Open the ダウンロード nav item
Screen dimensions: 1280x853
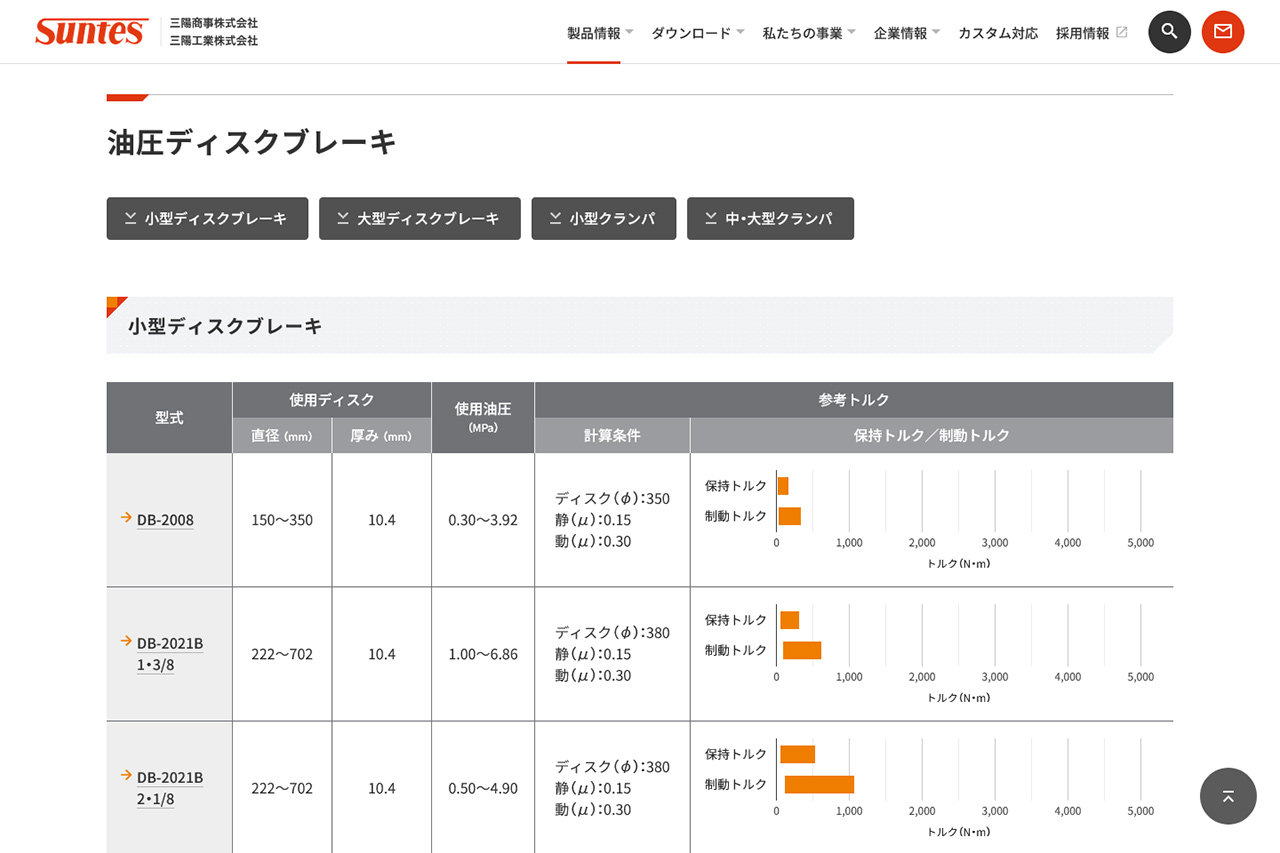point(691,33)
